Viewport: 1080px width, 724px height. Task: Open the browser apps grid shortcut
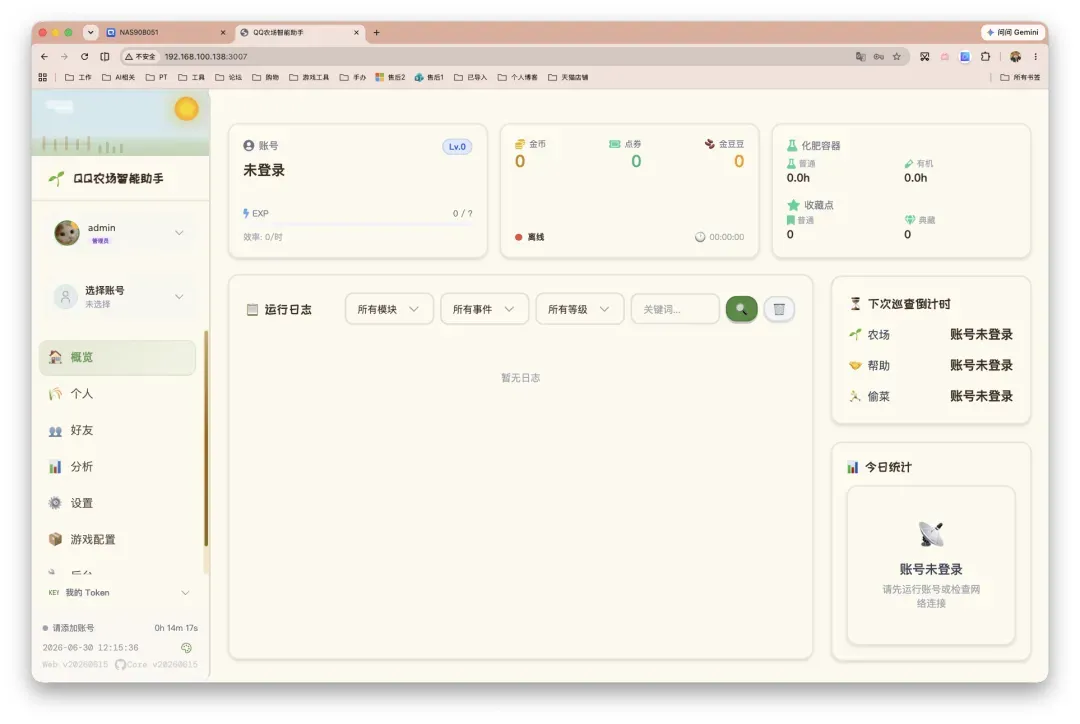pos(43,77)
